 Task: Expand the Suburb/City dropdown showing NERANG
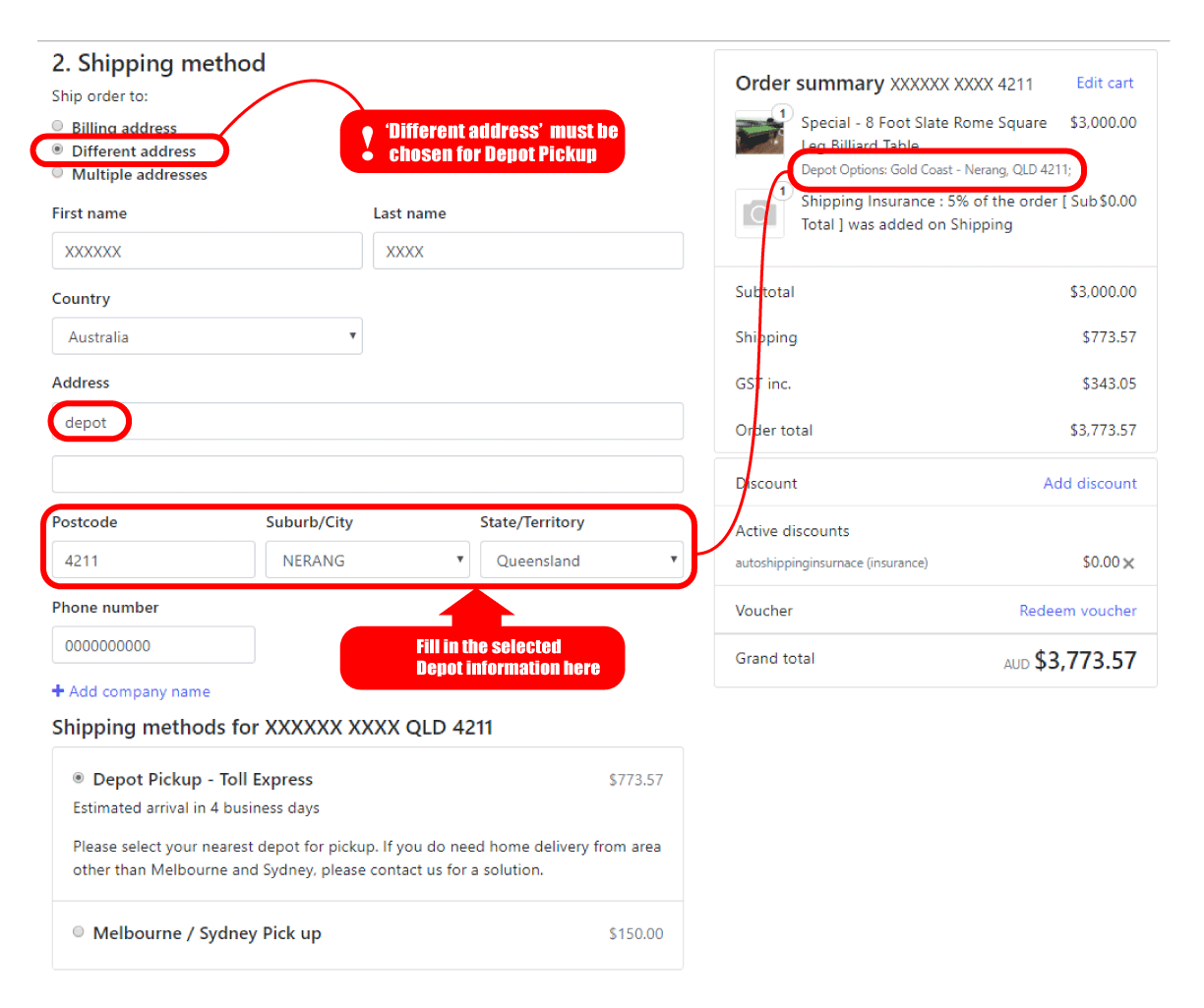366,561
